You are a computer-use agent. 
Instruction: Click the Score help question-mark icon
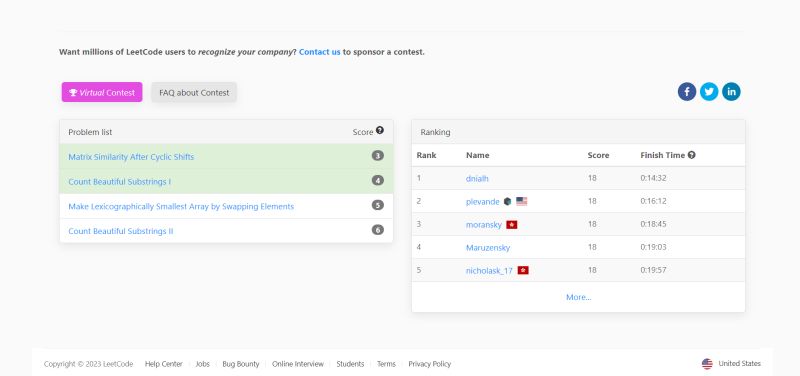coord(380,131)
